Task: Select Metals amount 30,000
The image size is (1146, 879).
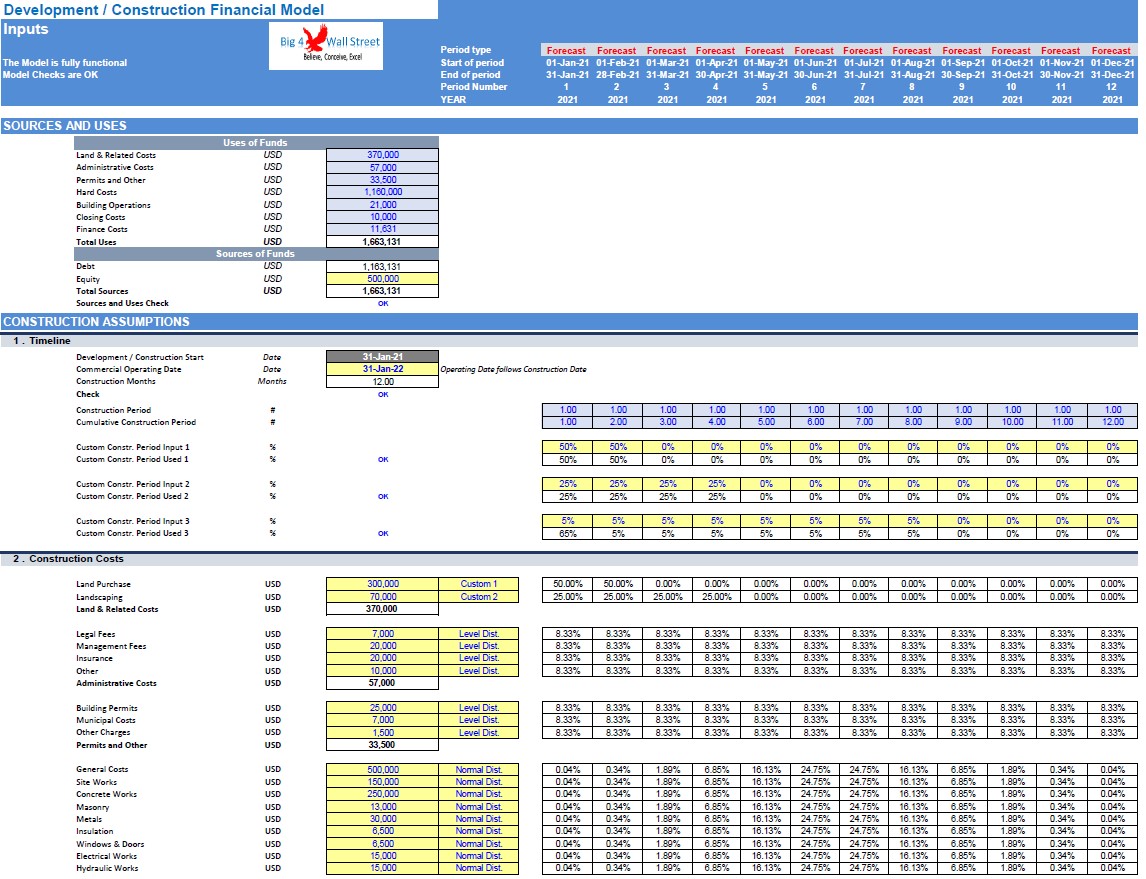Action: [x=382, y=819]
